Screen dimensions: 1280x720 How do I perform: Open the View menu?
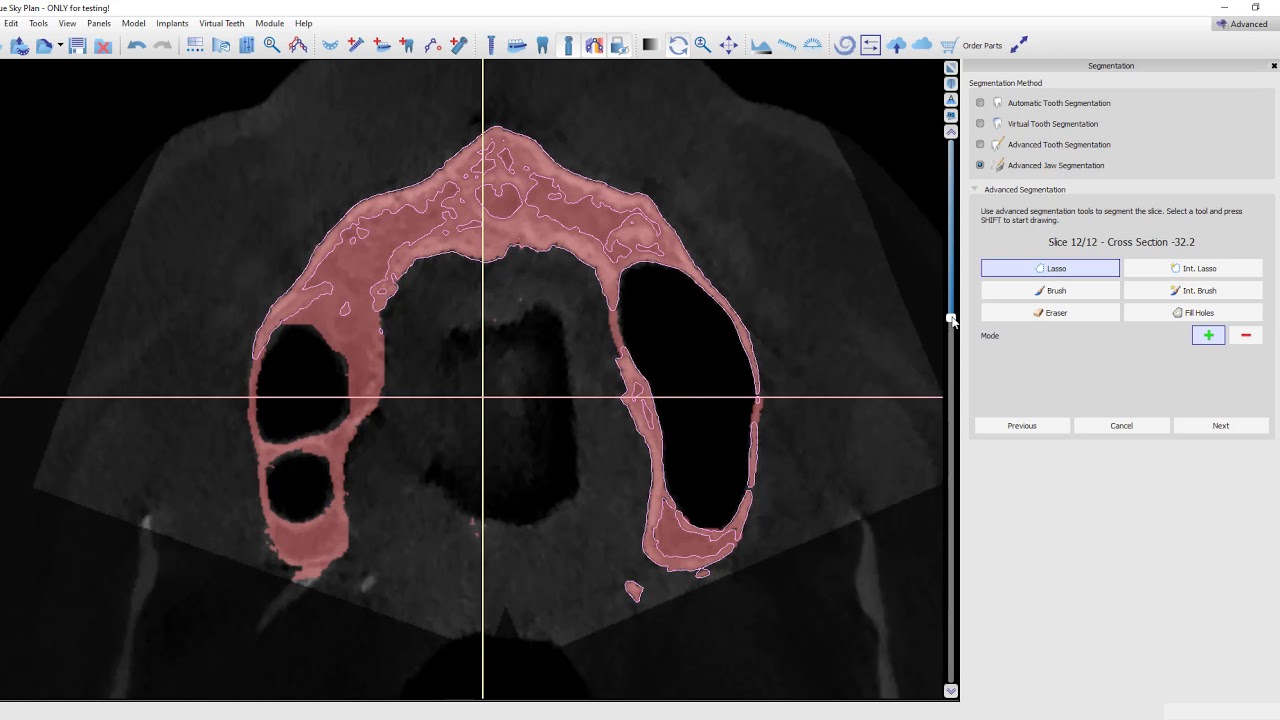point(67,23)
